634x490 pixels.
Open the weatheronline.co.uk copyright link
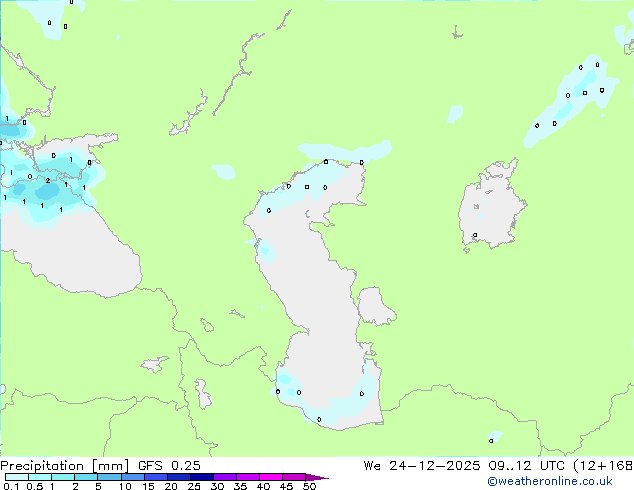(549, 481)
